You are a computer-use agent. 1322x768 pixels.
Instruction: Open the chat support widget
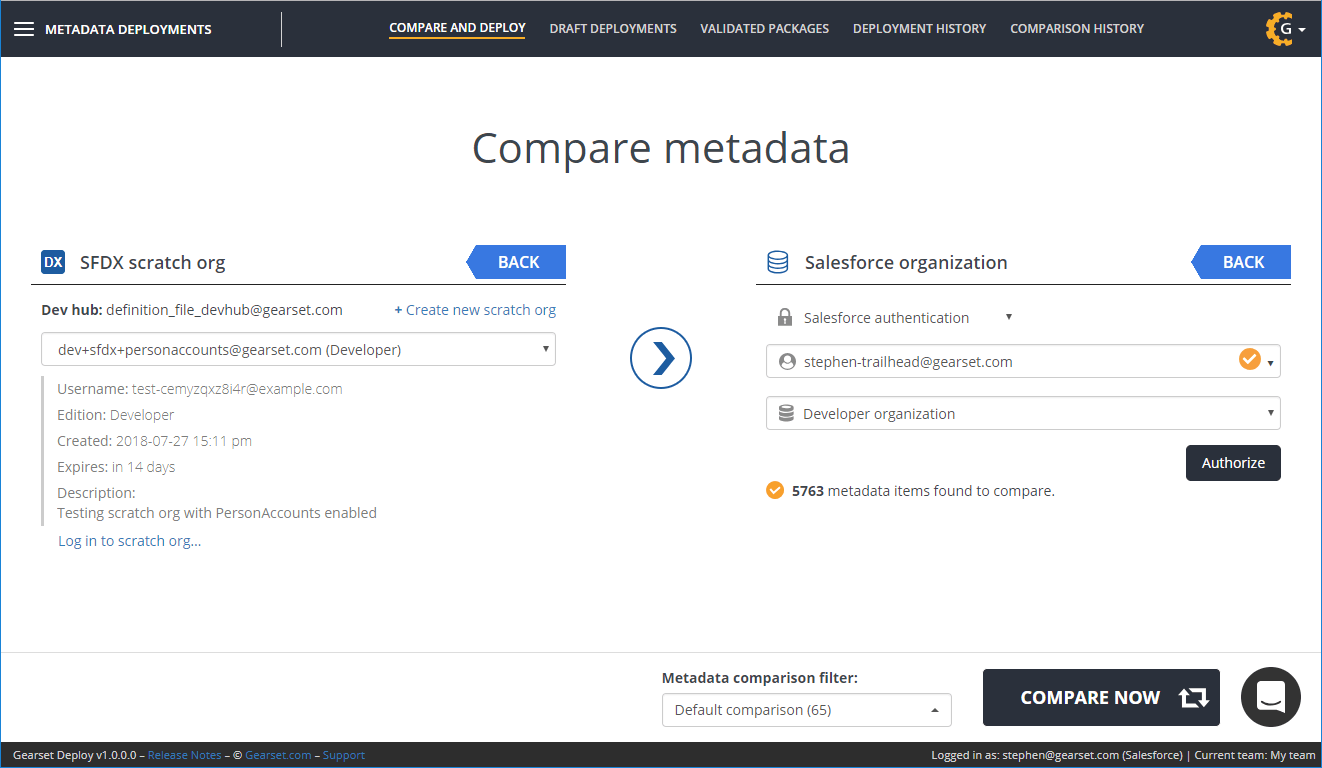tap(1270, 697)
